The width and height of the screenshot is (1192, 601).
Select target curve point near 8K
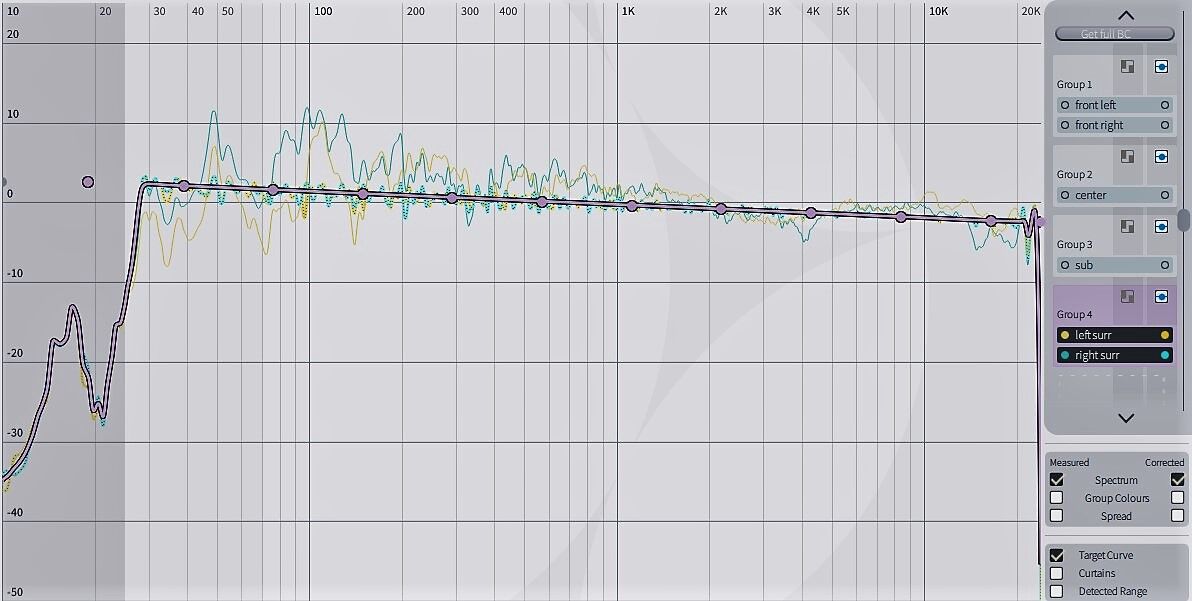click(902, 217)
